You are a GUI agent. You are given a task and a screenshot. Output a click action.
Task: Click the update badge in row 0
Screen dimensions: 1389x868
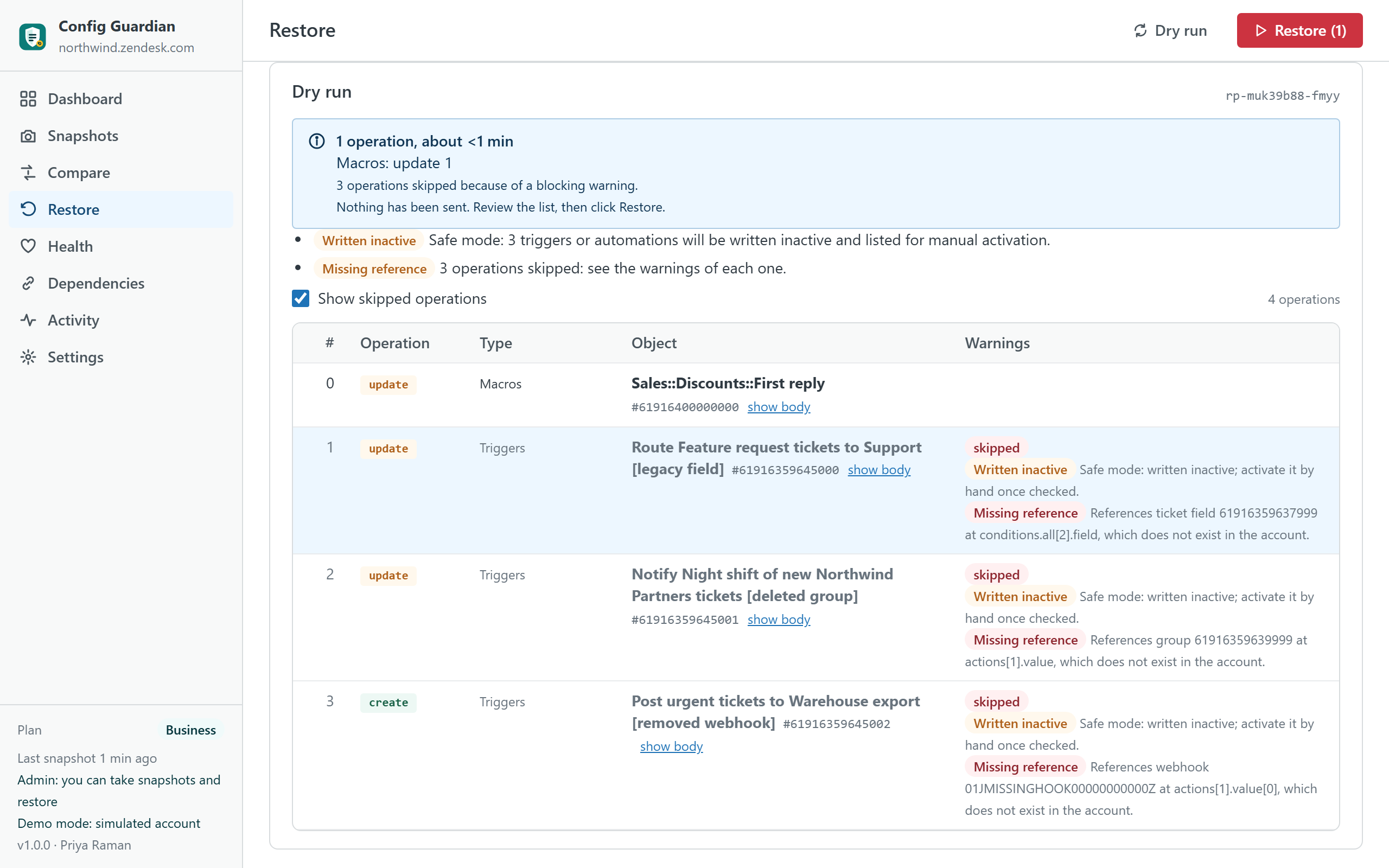(x=388, y=385)
